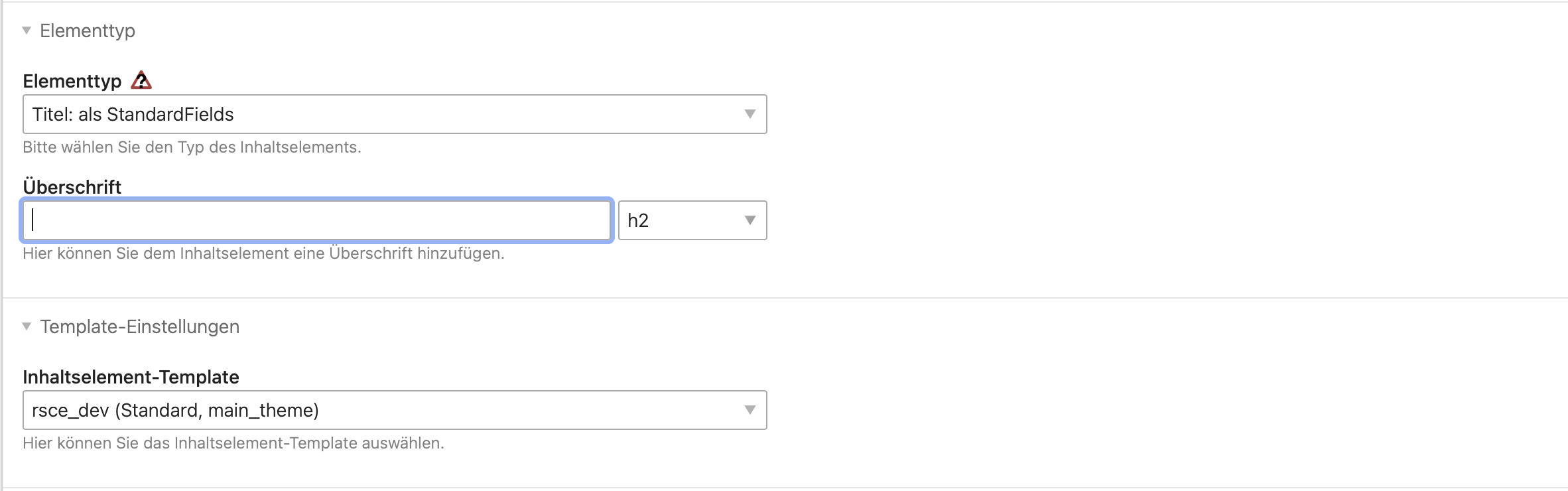Click the bold 'Elementtyp' field label
The image size is (1568, 491).
coord(72,81)
